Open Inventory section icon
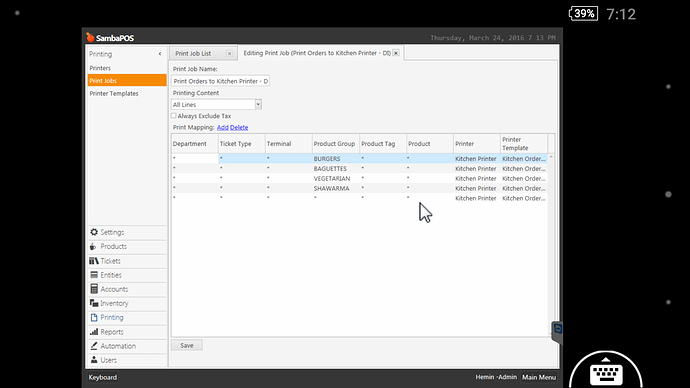This screenshot has height=388, width=690. [94, 303]
